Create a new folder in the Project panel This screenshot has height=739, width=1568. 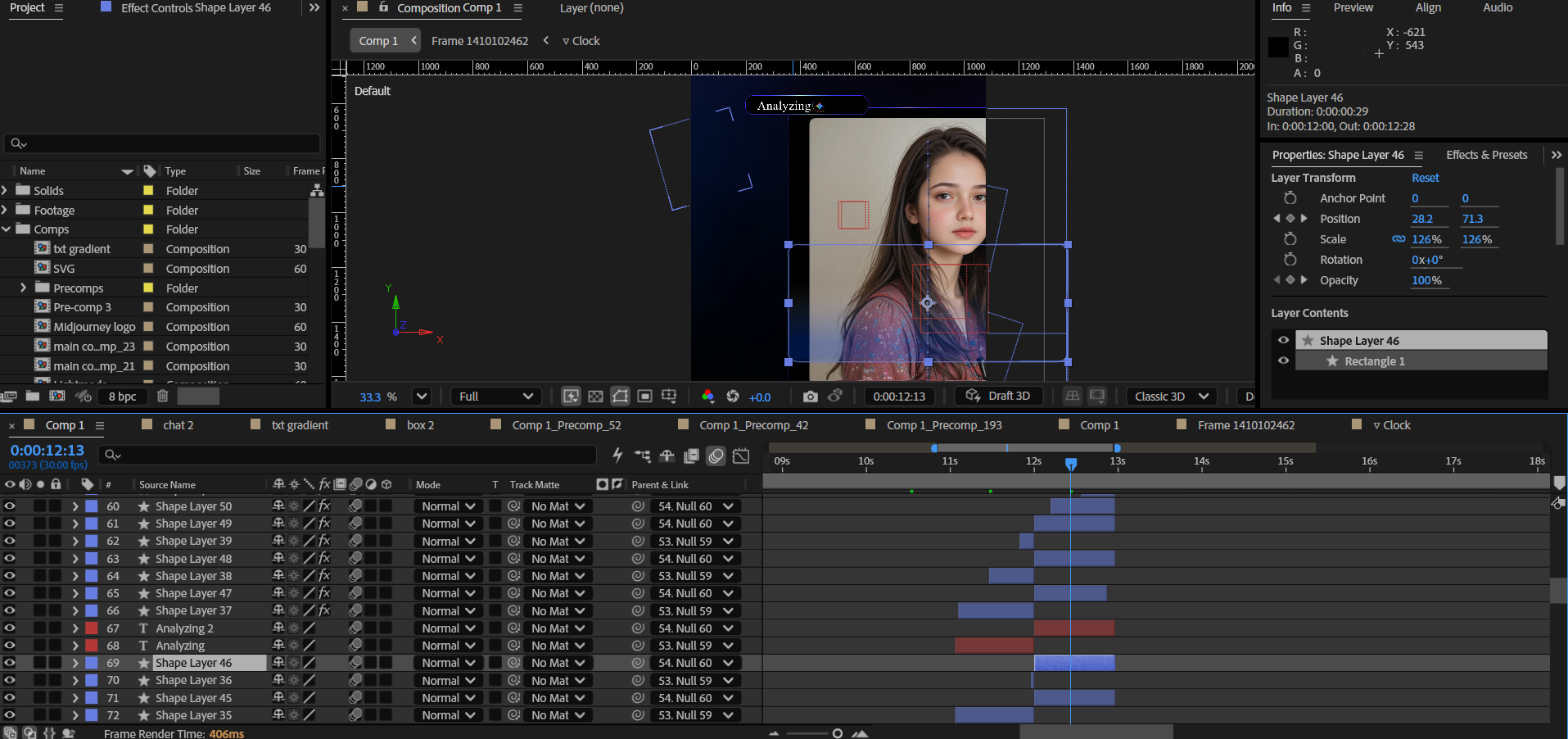tap(33, 397)
